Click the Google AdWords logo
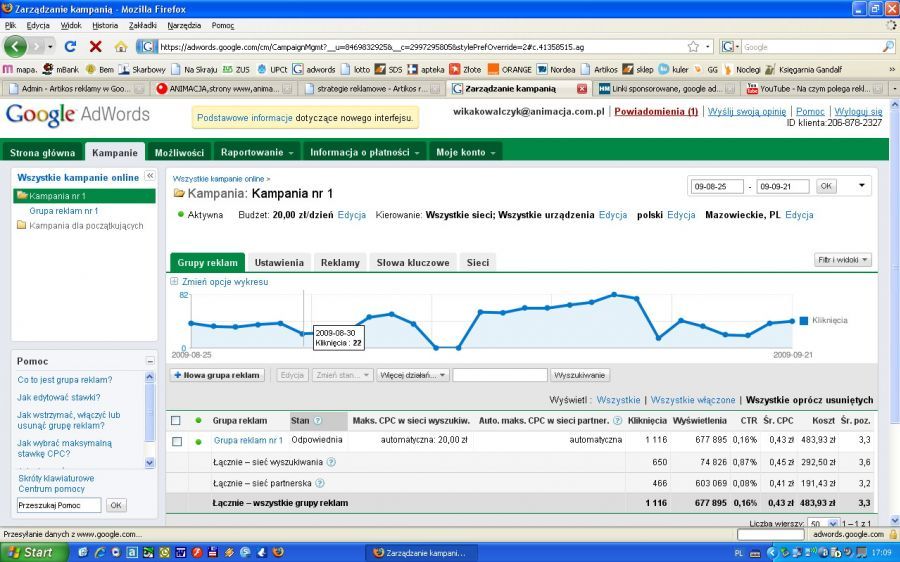 point(77,114)
